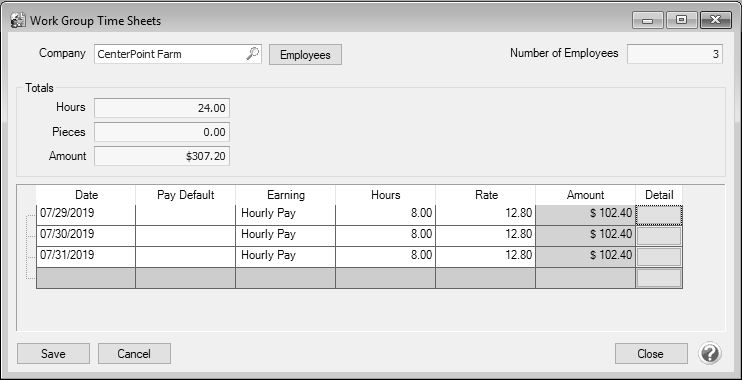The width and height of the screenshot is (742, 380).
Task: Click the Company lookup magnifier icon
Action: [x=253, y=54]
